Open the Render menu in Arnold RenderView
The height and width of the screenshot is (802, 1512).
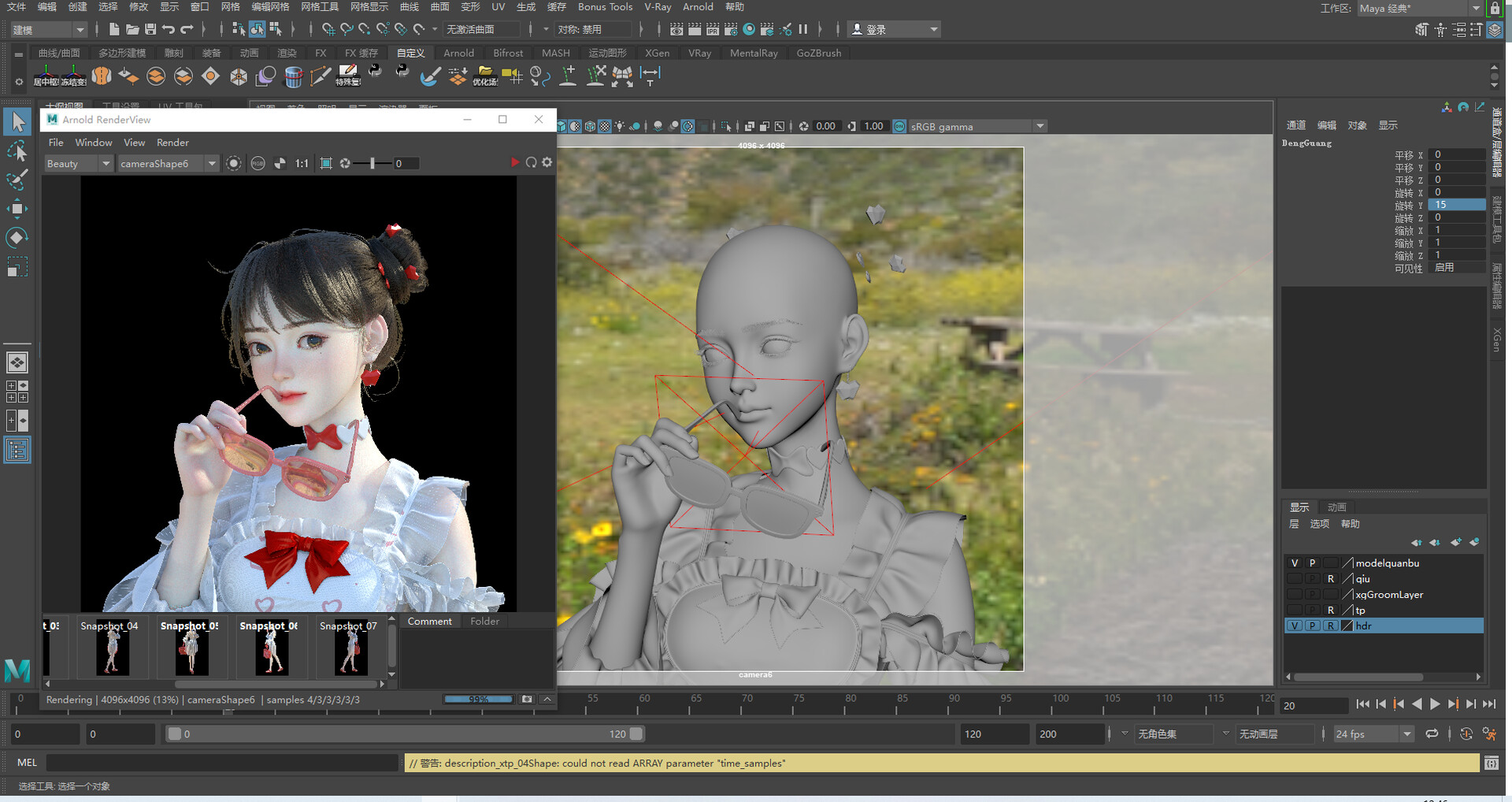click(x=172, y=142)
